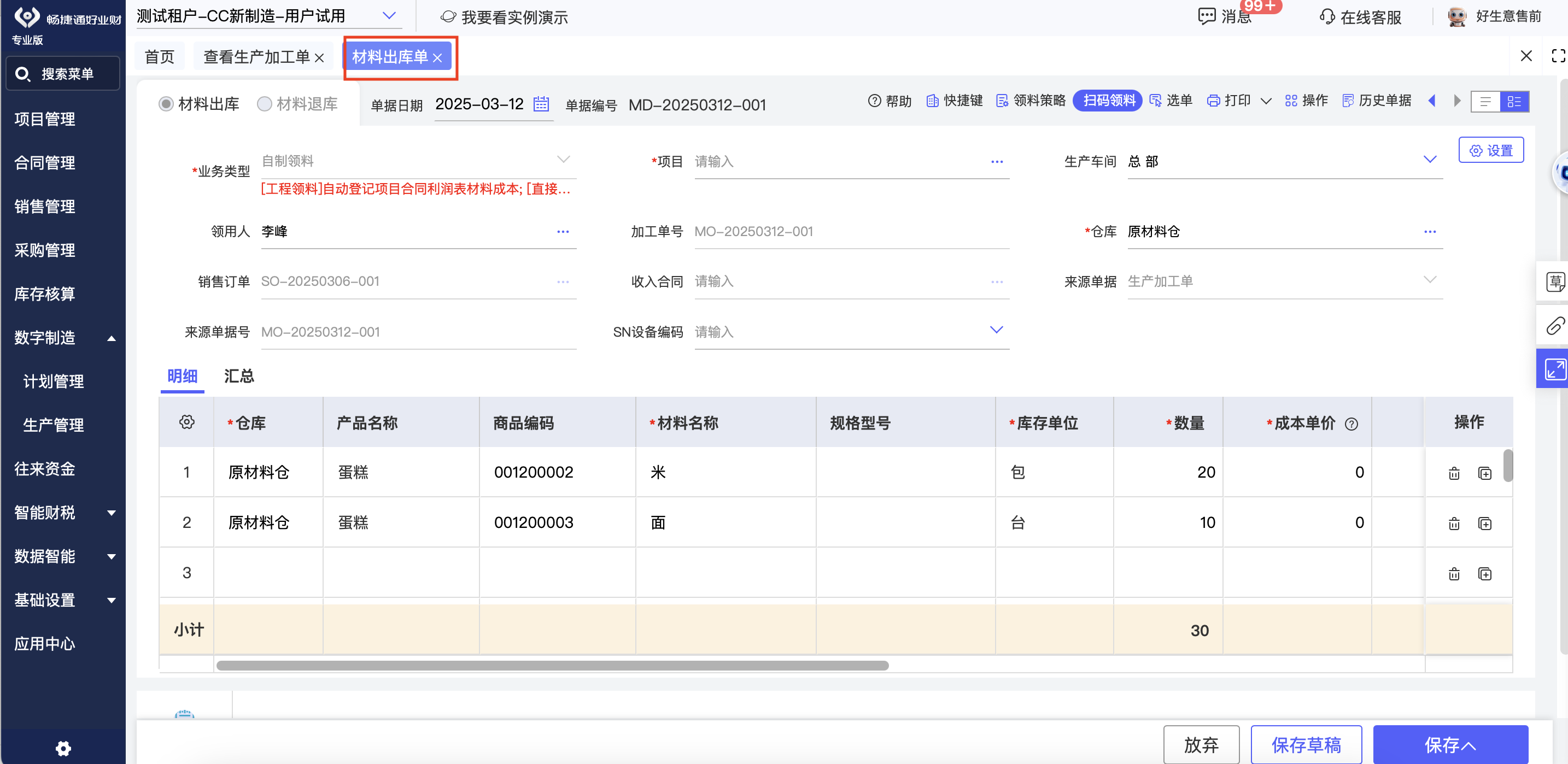1568x764 pixels.
Task: Switch to the 汇总 tab
Action: 238,376
